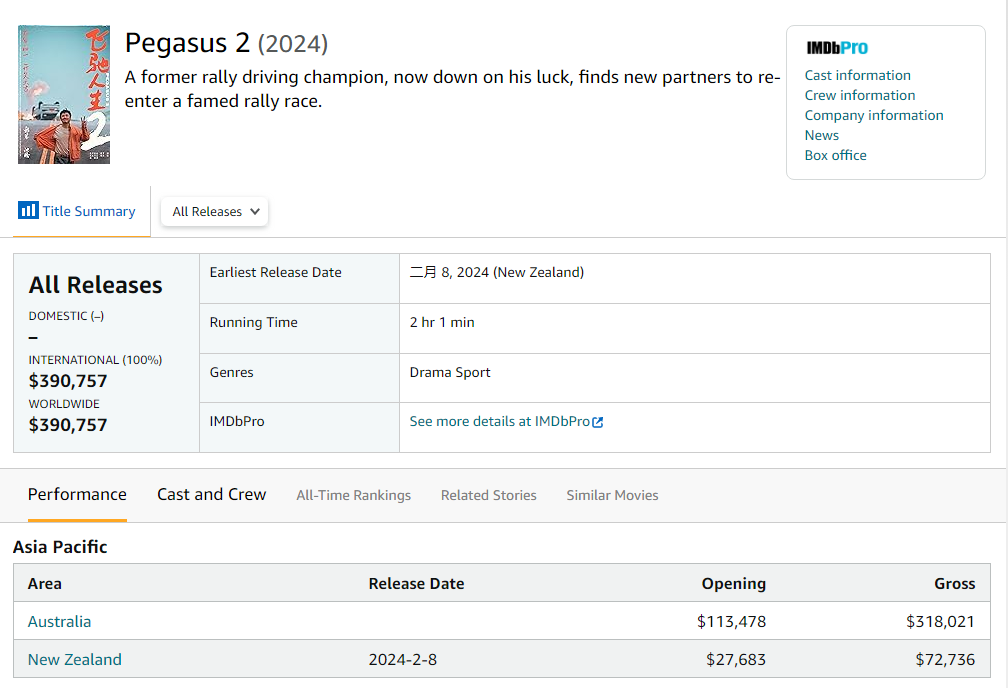Expand the All Releases dropdown

[x=214, y=212]
